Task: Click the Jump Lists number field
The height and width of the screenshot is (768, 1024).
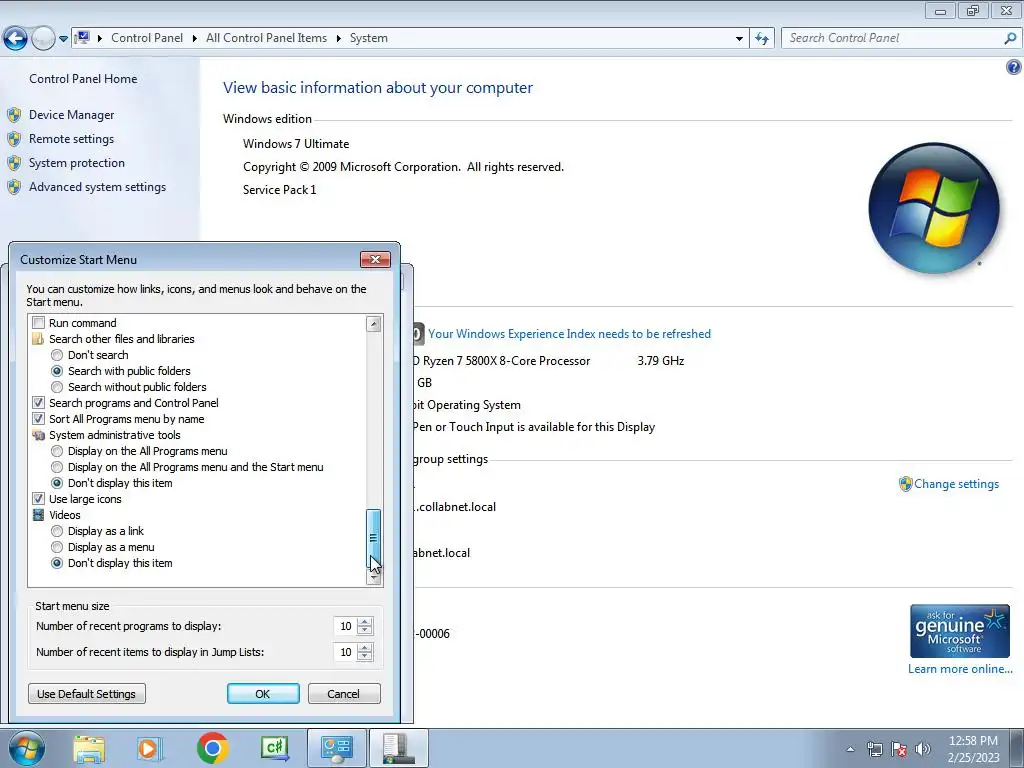Action: (345, 652)
